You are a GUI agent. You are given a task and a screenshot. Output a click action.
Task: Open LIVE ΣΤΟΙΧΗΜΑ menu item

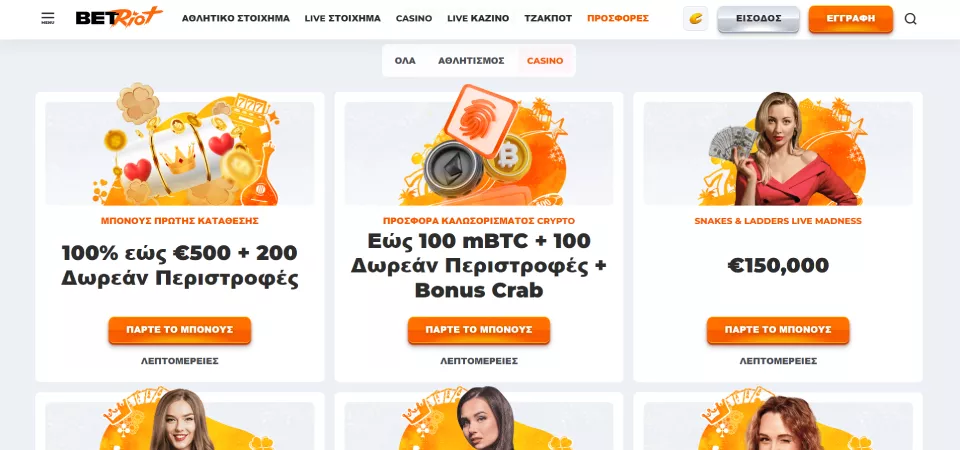tap(342, 18)
